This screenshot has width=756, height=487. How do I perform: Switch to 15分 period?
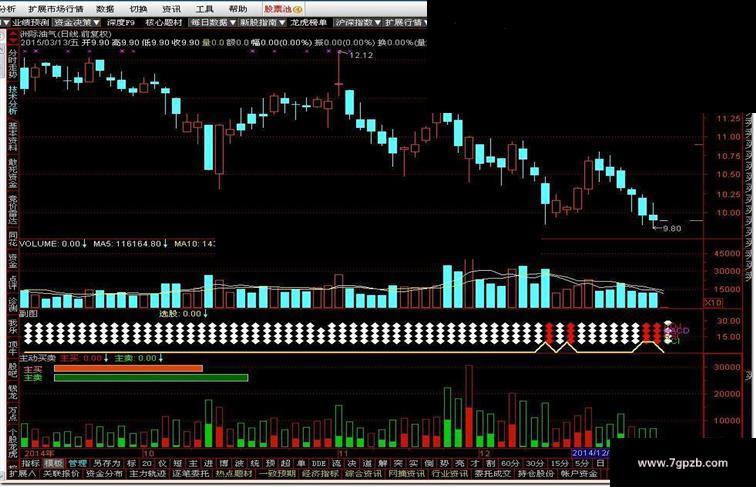(x=559, y=463)
